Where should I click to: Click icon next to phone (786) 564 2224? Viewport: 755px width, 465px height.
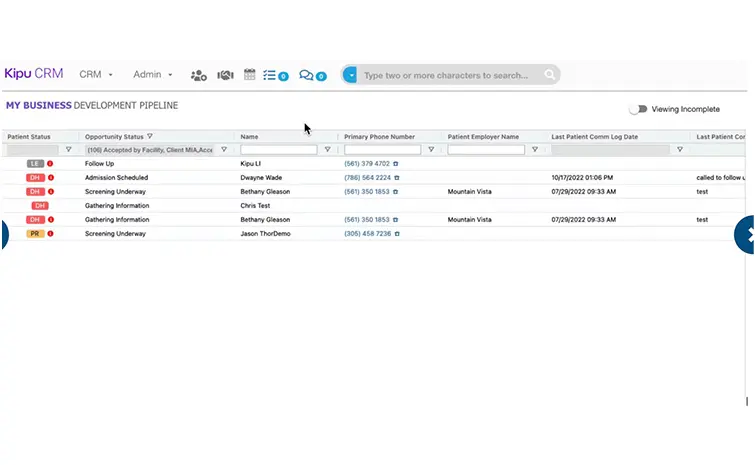click(x=395, y=177)
